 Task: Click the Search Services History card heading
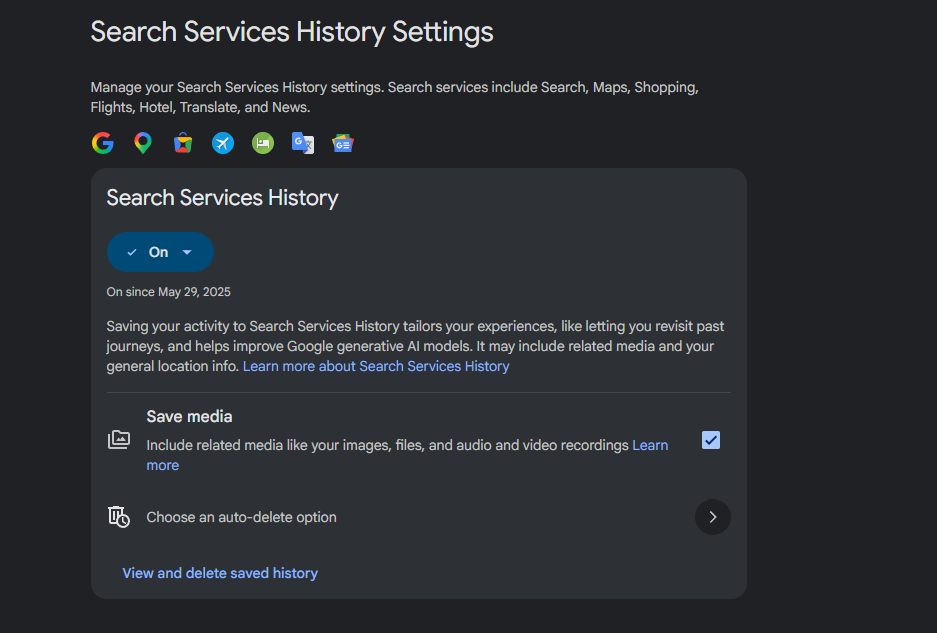click(x=222, y=198)
